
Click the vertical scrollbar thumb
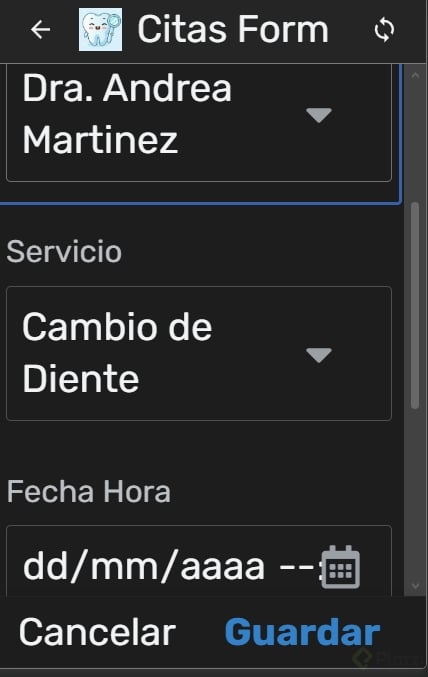[x=415, y=306]
